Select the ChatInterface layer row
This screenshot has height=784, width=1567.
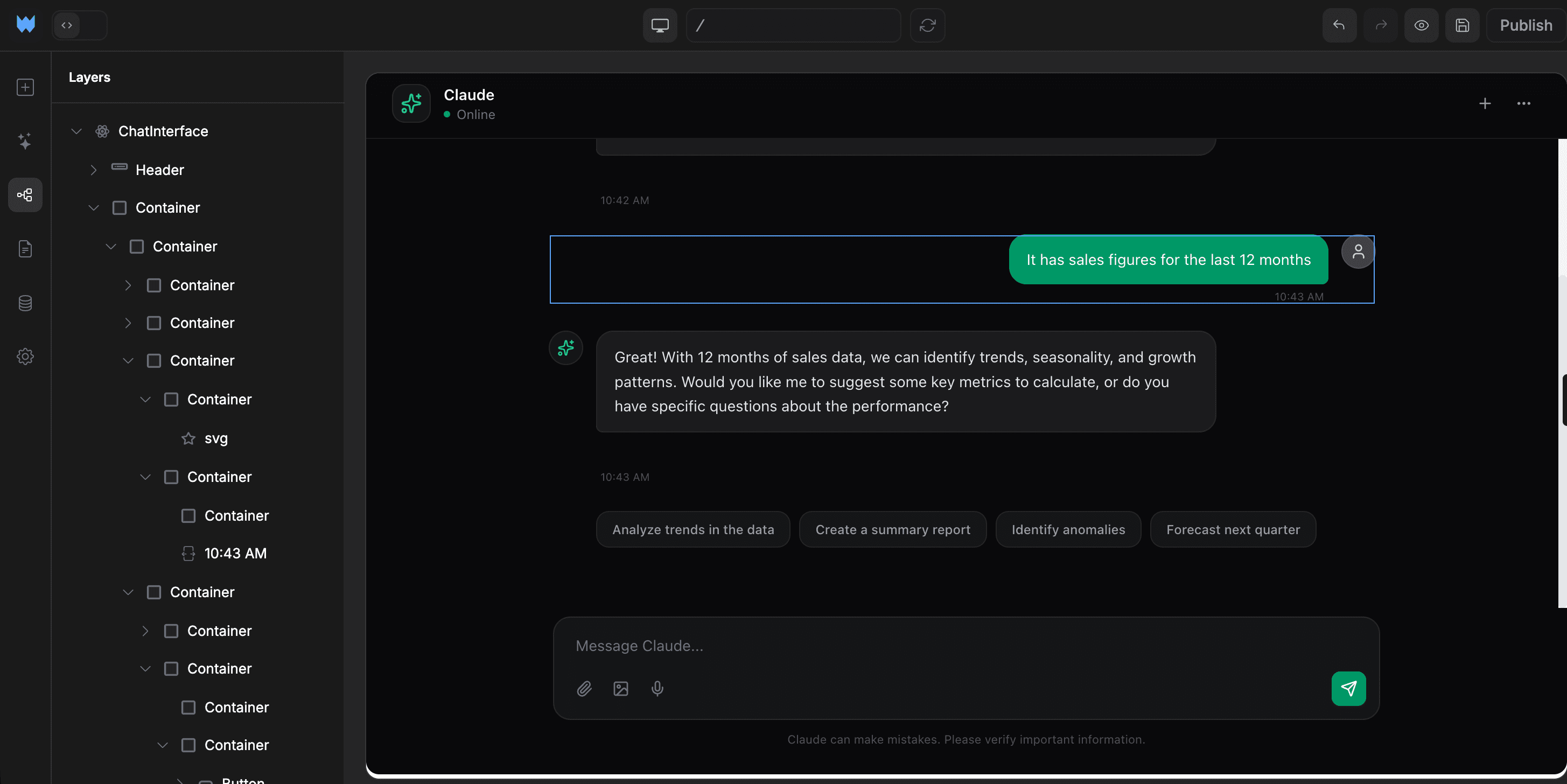tap(198, 131)
